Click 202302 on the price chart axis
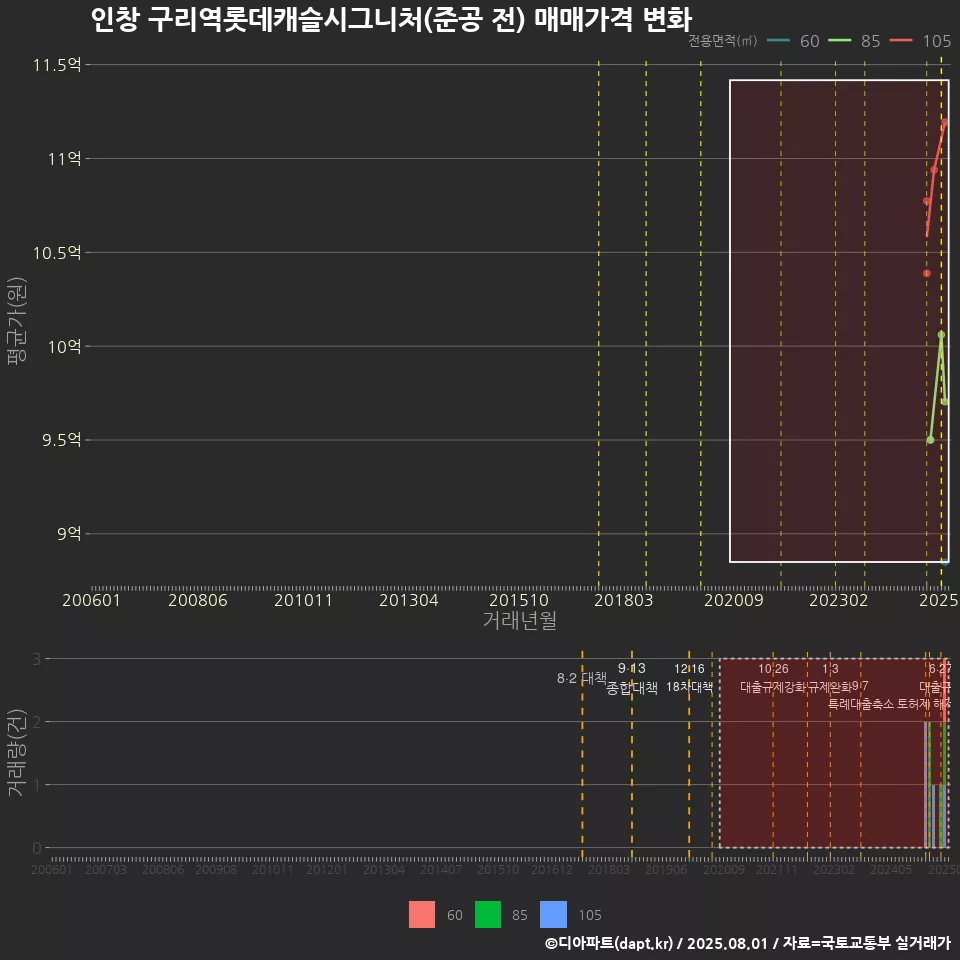960x960 pixels. [839, 600]
